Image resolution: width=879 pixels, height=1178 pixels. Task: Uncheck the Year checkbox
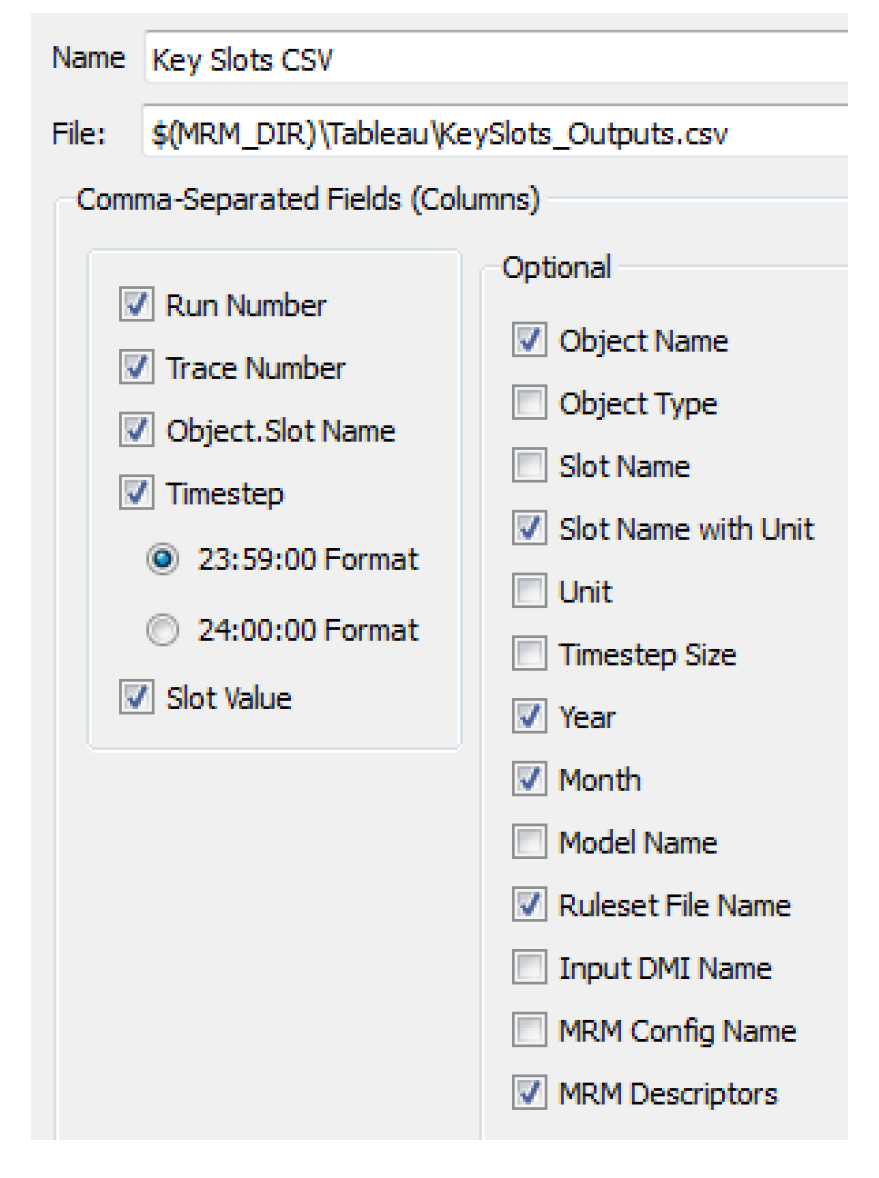529,718
